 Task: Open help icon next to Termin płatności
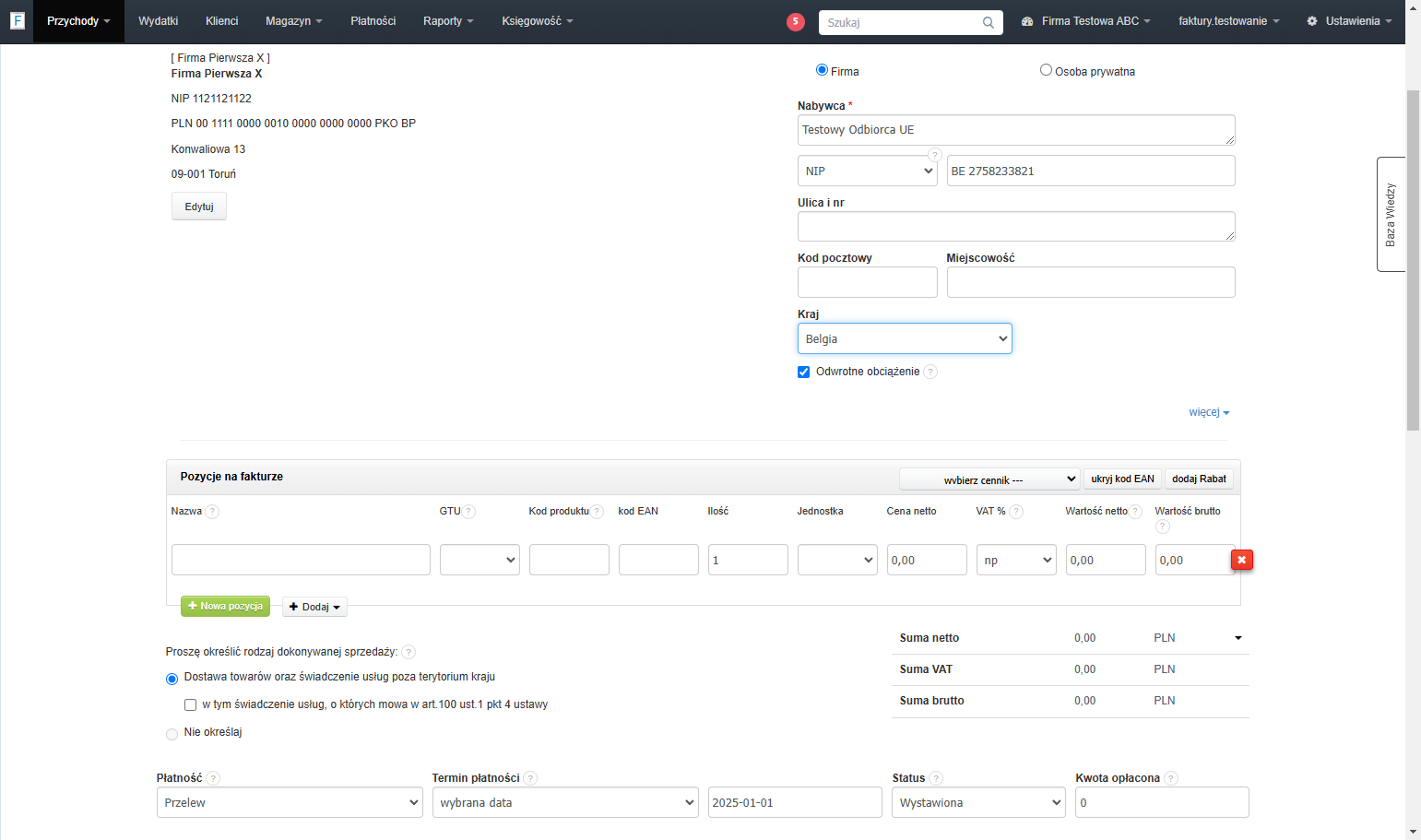point(530,778)
